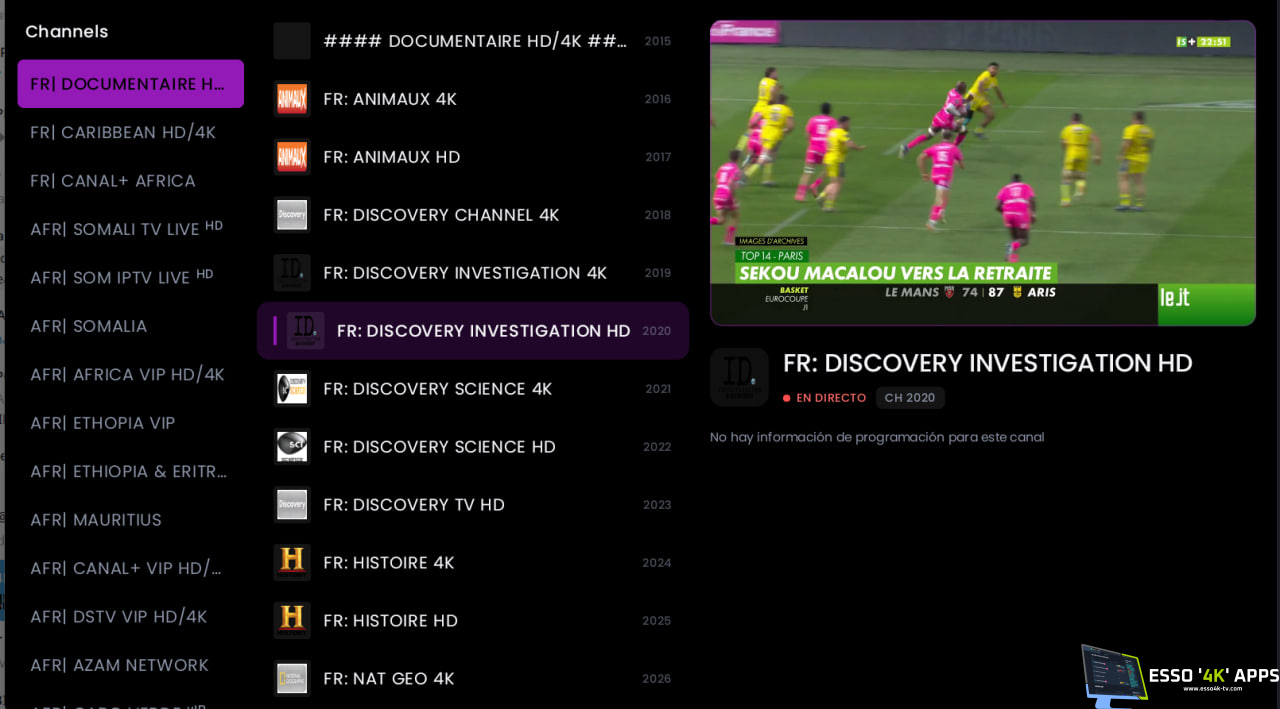This screenshot has height=709, width=1280.
Task: Open the AFR| CANAL+ VIP HD category
Action: (x=131, y=568)
